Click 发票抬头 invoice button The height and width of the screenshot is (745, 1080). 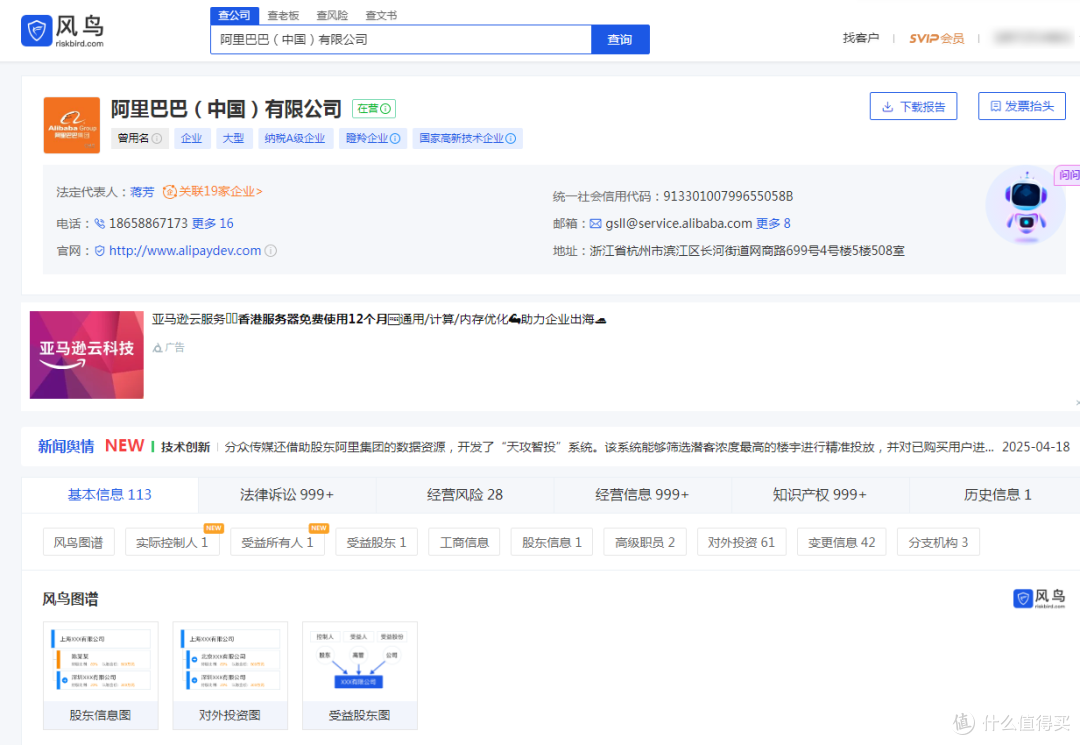(1022, 106)
